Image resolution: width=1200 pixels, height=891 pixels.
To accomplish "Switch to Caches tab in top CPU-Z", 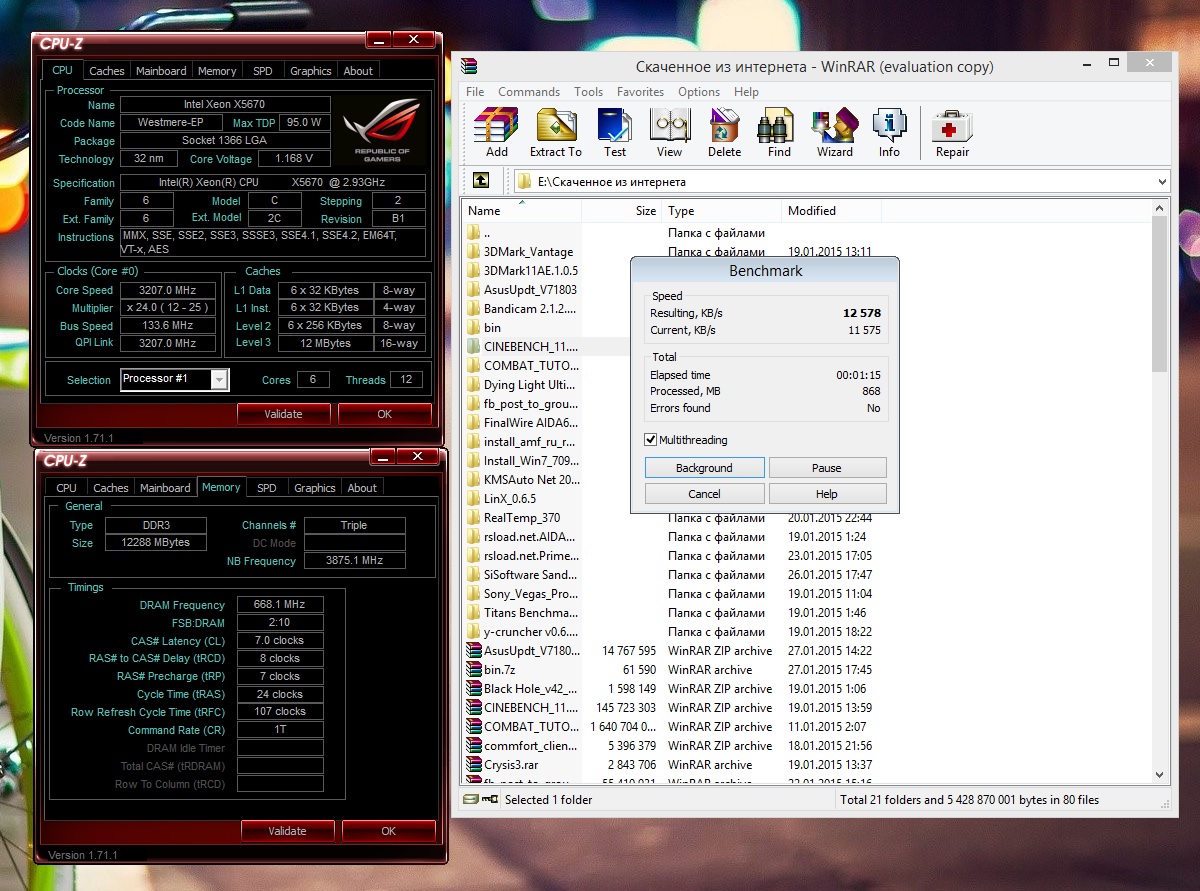I will pyautogui.click(x=107, y=71).
